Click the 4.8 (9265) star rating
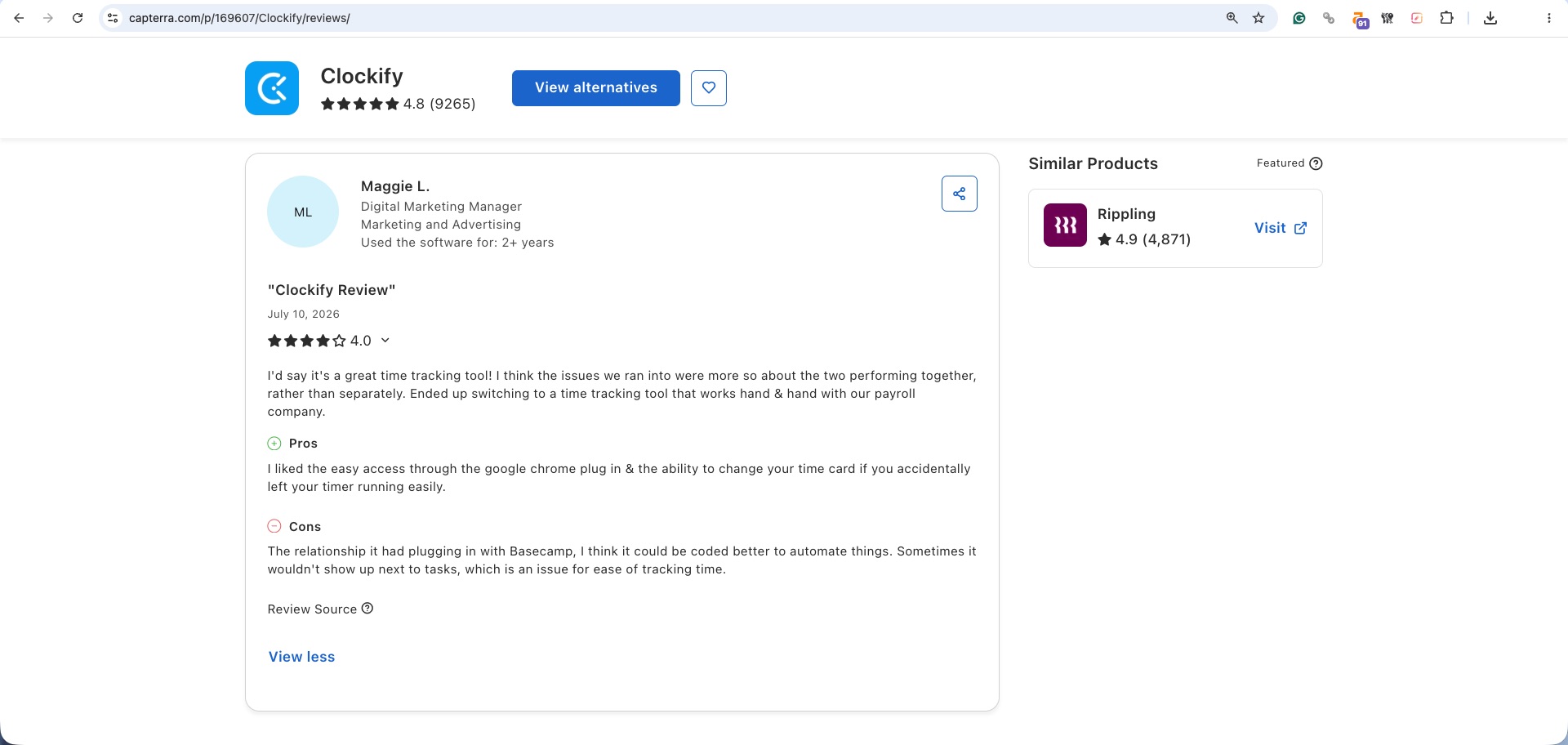The width and height of the screenshot is (1568, 745). coord(398,104)
